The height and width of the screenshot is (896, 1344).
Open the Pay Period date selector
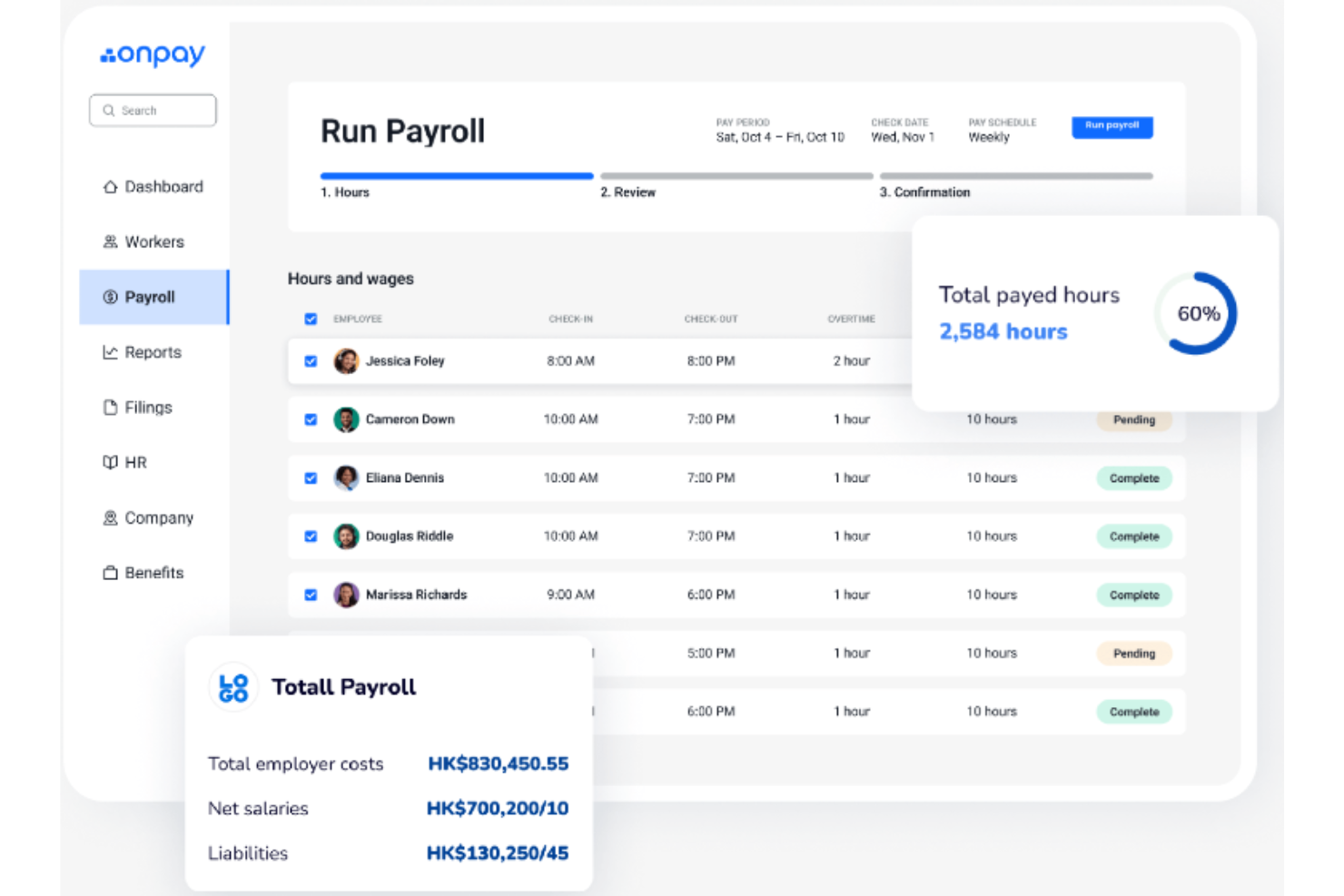click(780, 137)
